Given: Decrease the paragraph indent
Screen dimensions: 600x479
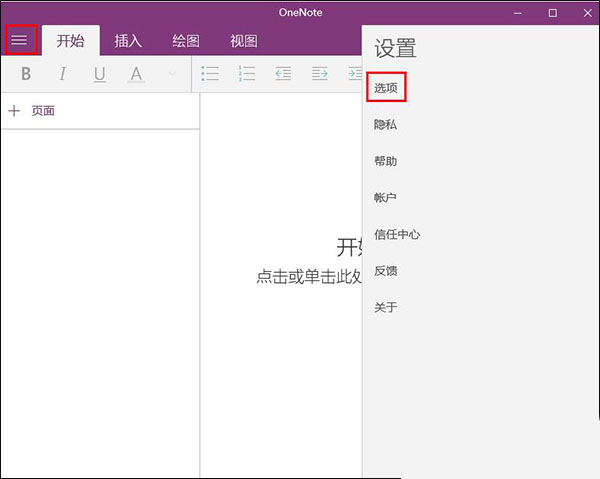Looking at the screenshot, I should point(283,73).
